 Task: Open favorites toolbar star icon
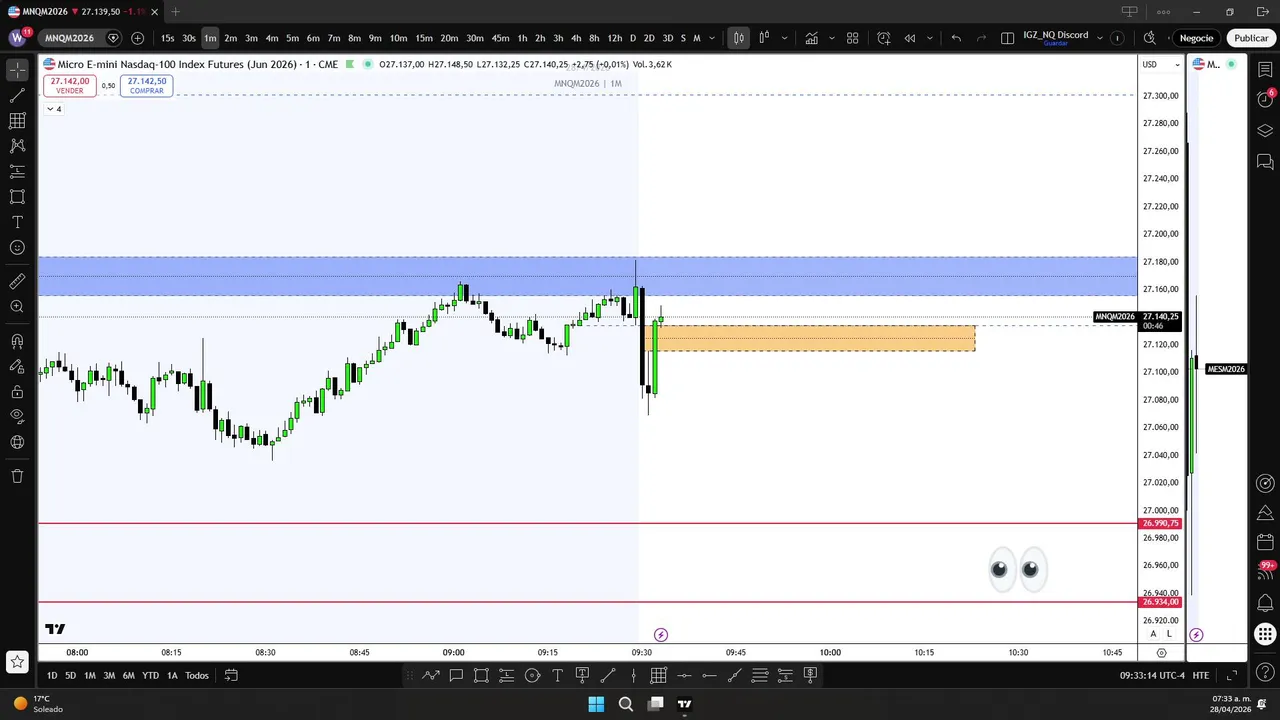pyautogui.click(x=17, y=661)
